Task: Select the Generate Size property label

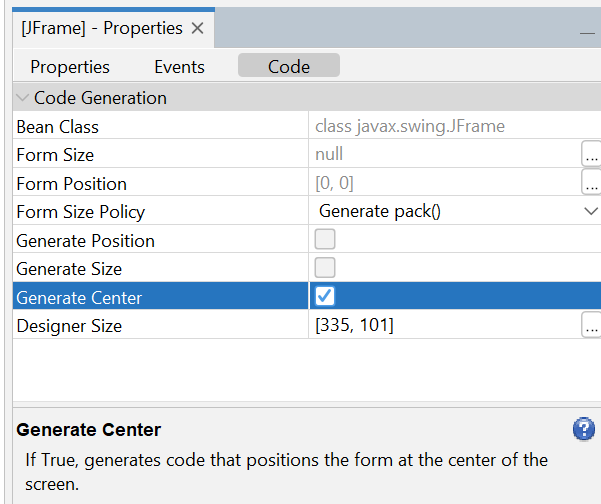Action: pyautogui.click(x=69, y=269)
